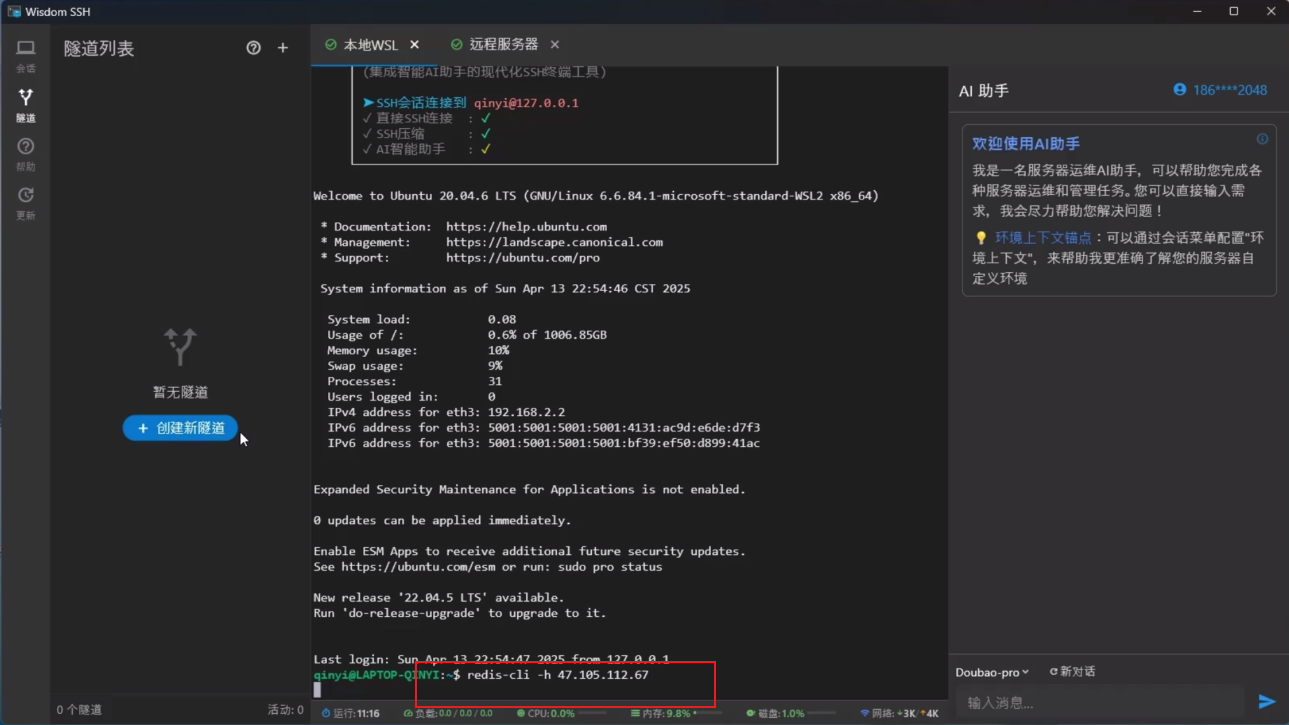
Task: Close the Wisdom SSH window
Action: (1271, 11)
